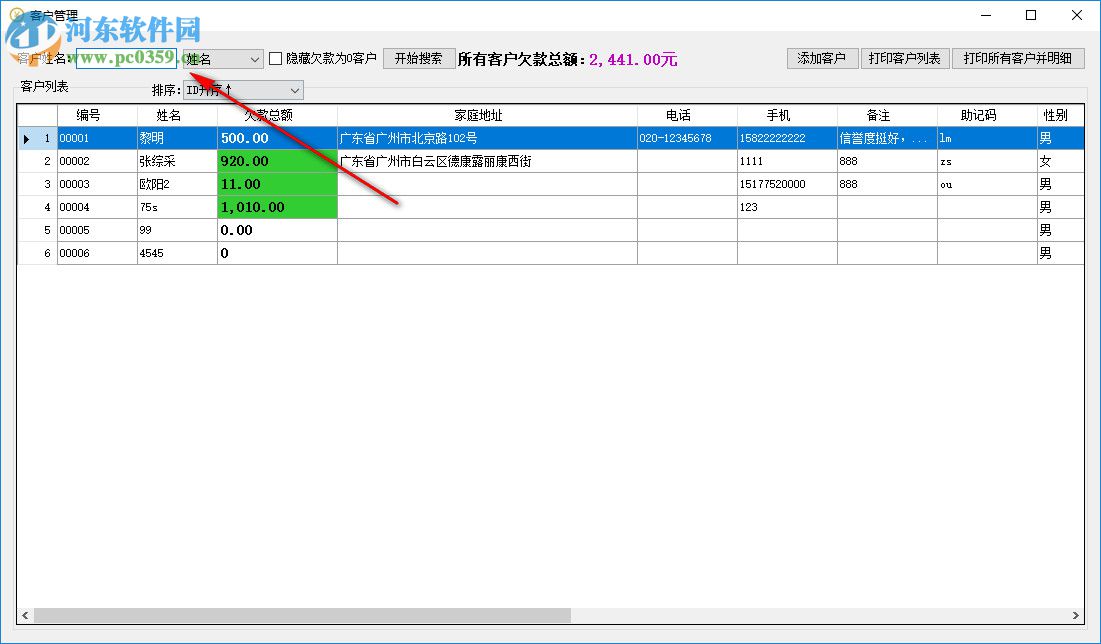Click the remark cell starting with 信誉度挺好

click(x=887, y=138)
